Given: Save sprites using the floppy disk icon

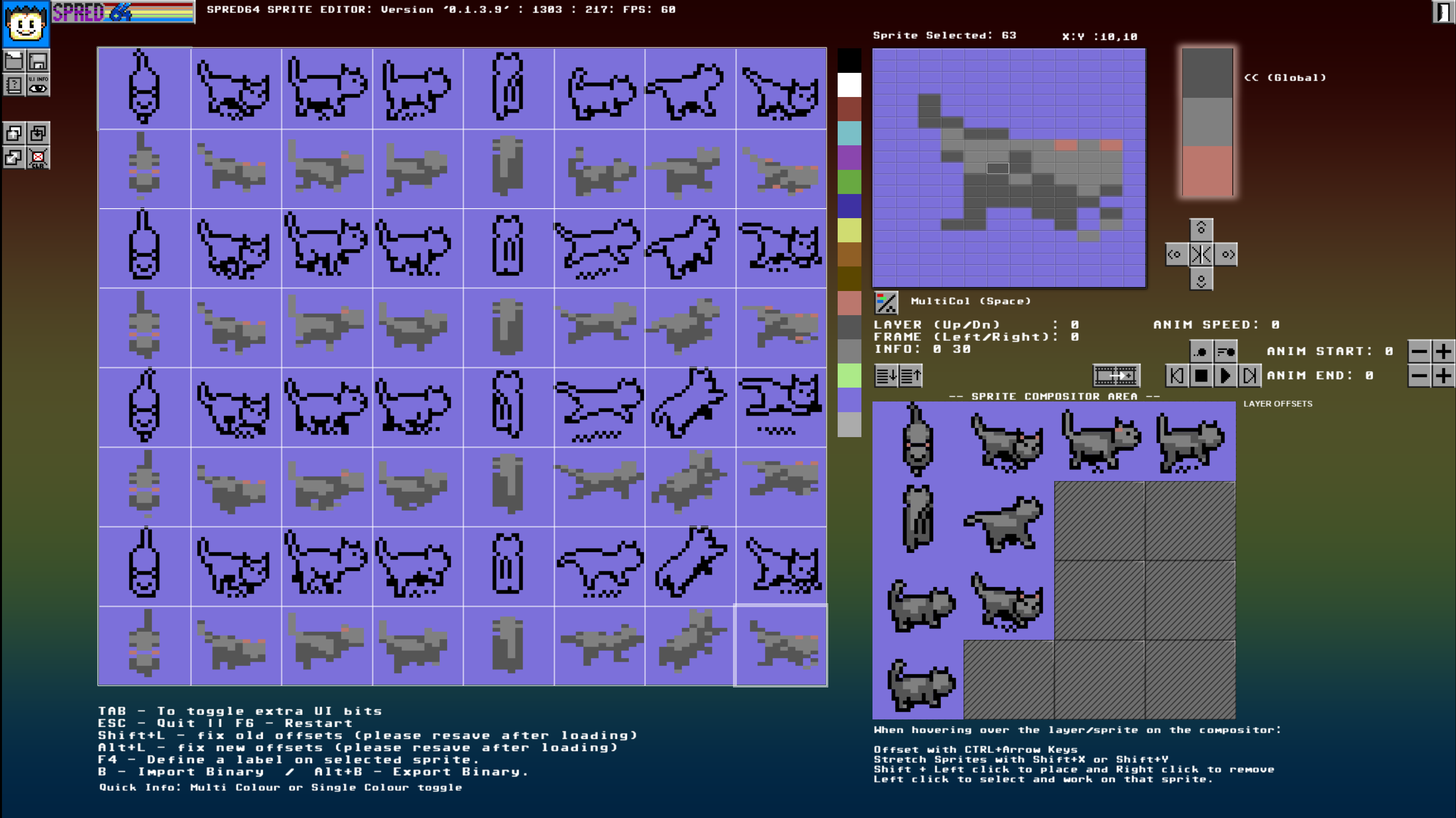Looking at the screenshot, I should (x=38, y=61).
